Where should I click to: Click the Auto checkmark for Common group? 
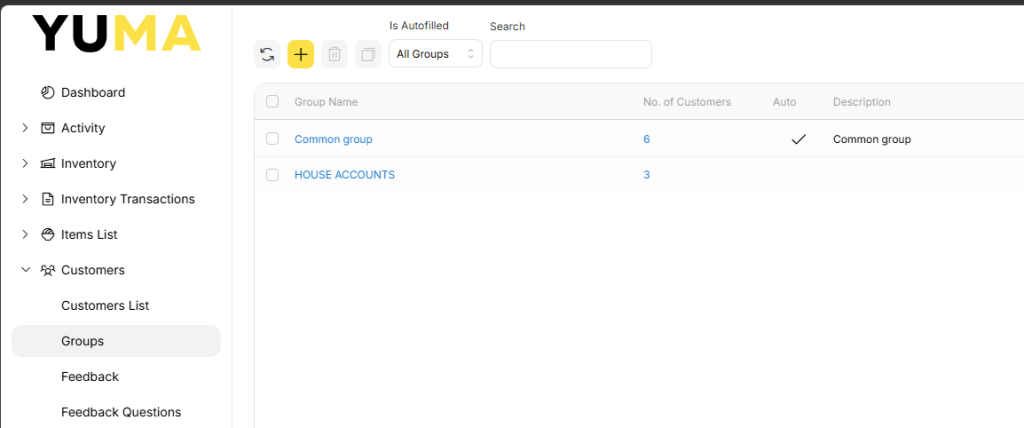(798, 139)
